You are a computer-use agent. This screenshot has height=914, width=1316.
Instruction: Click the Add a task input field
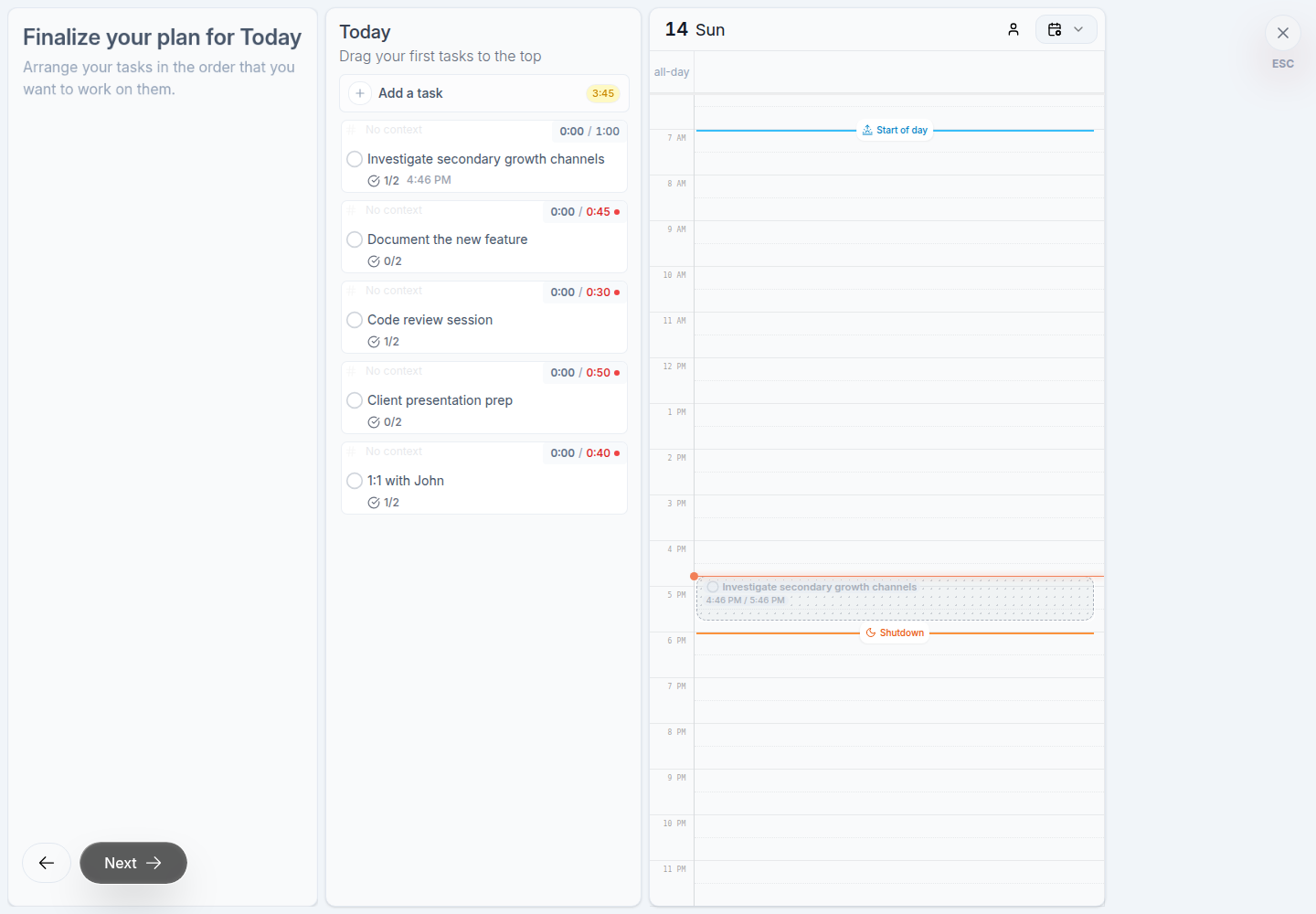click(484, 93)
